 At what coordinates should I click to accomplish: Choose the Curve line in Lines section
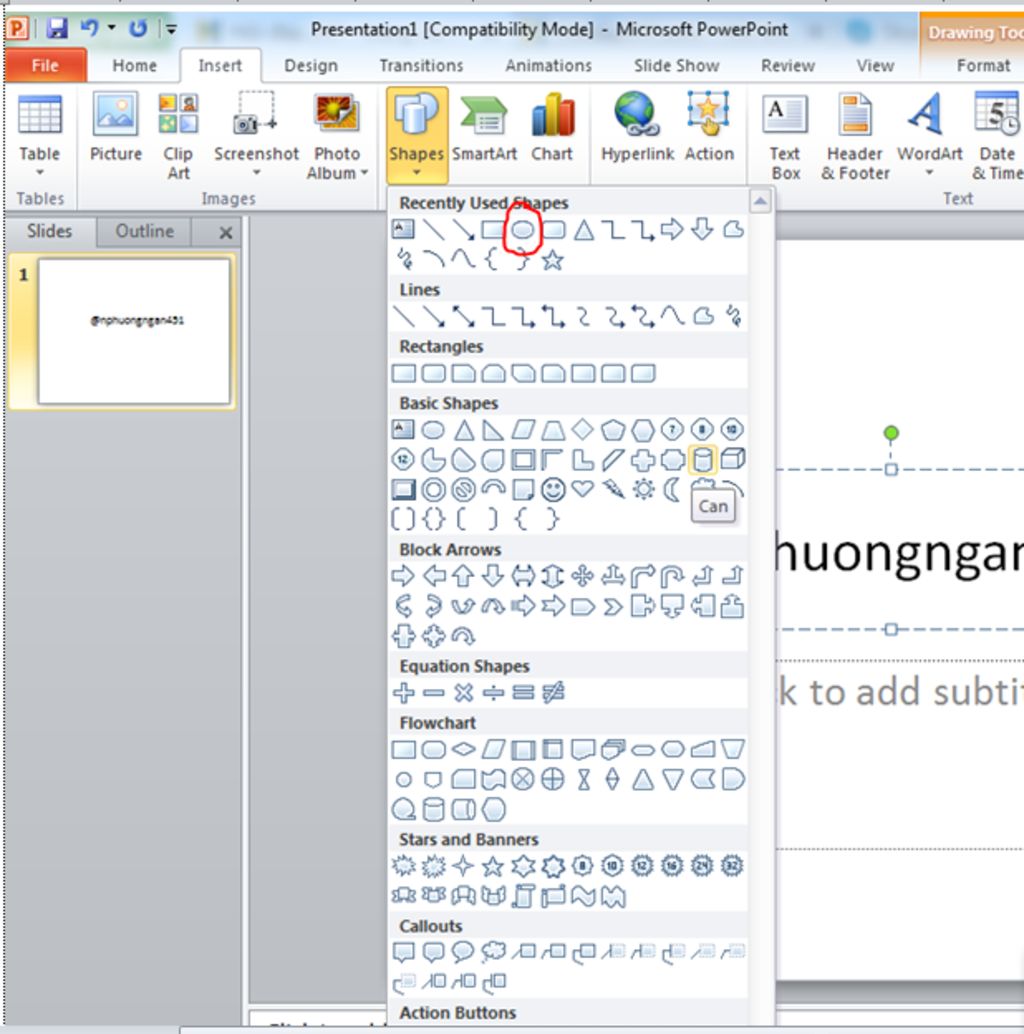673,317
